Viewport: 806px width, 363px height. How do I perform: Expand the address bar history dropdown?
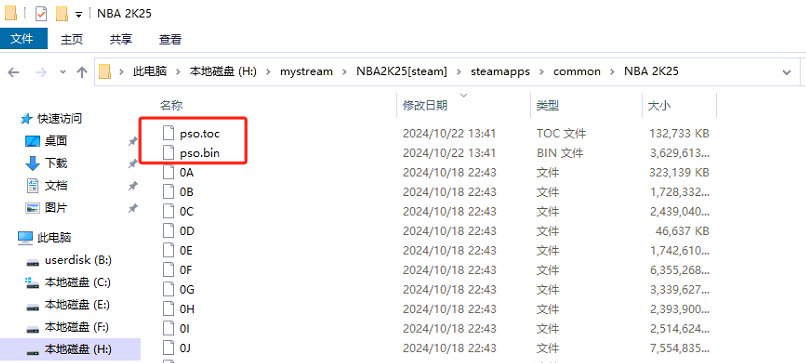[786, 72]
